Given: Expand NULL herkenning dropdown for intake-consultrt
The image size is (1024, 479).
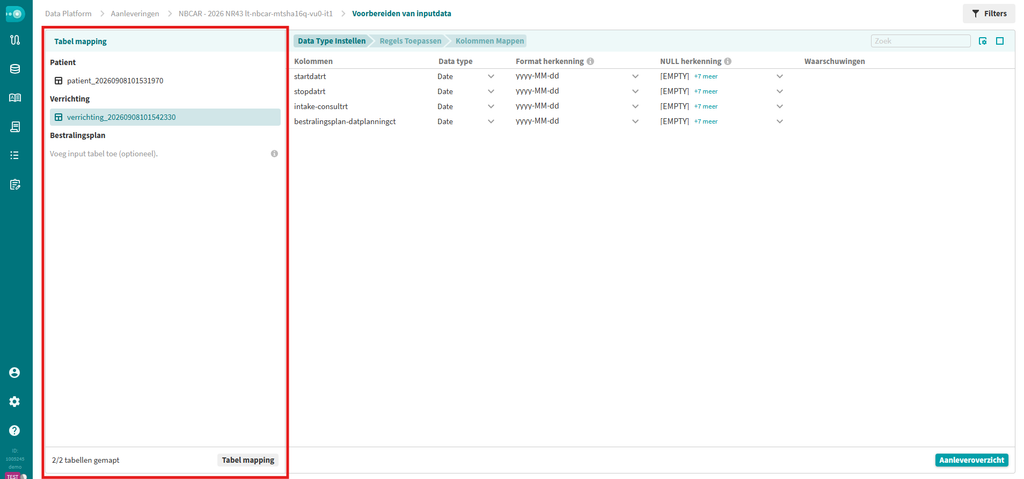Looking at the screenshot, I should pyautogui.click(x=779, y=106).
